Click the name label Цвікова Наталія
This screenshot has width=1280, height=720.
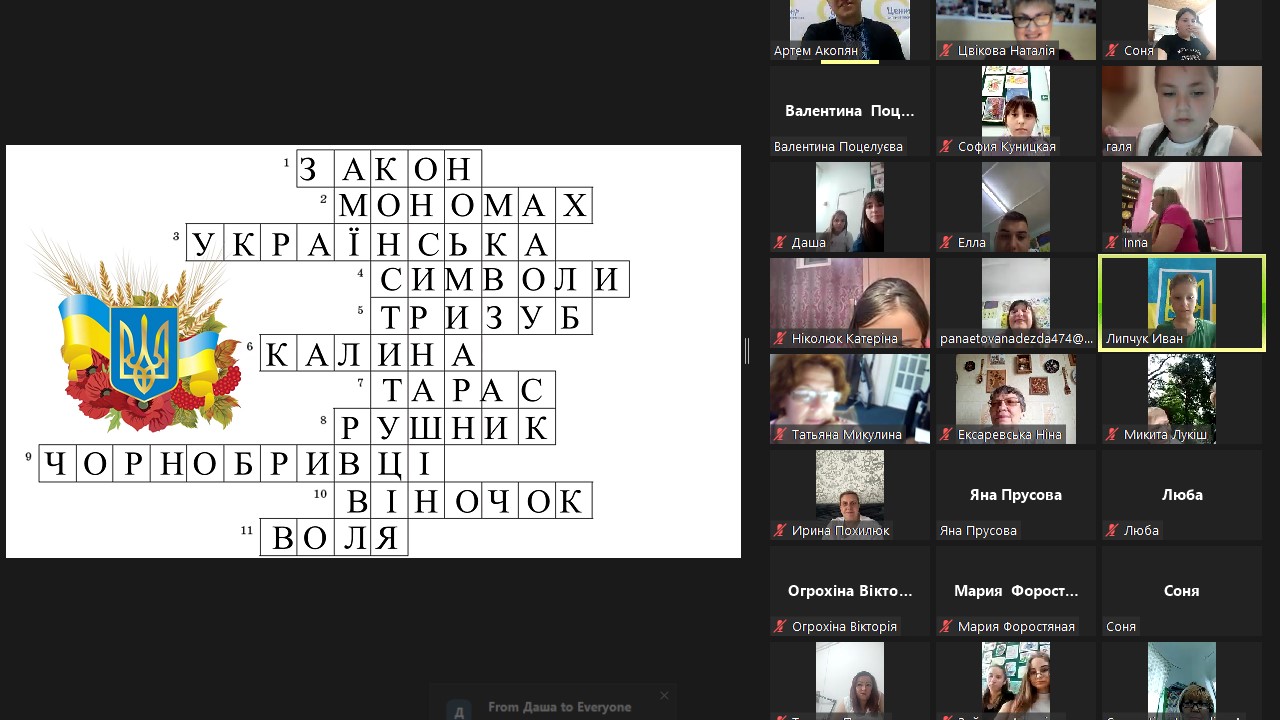(1006, 50)
